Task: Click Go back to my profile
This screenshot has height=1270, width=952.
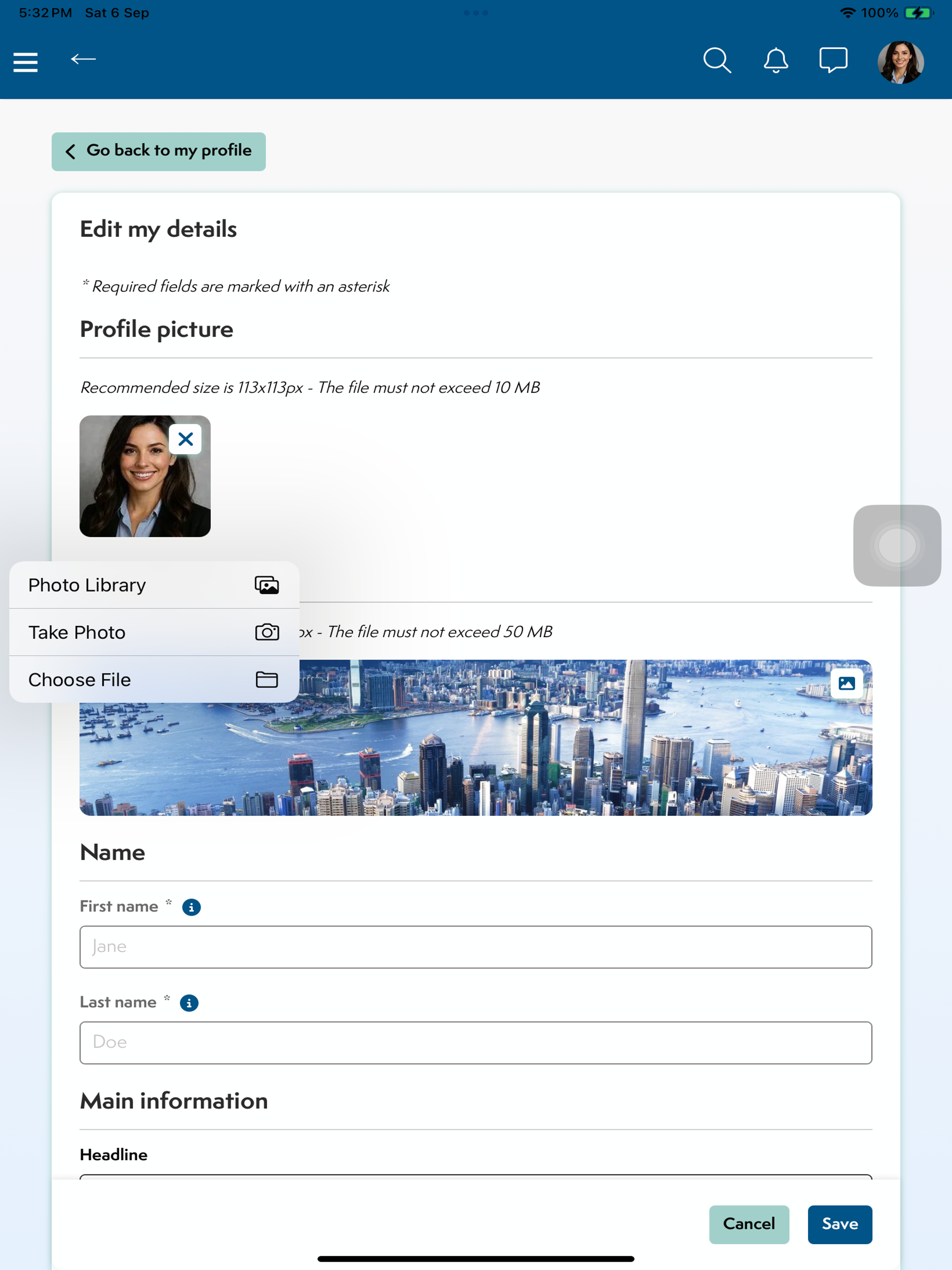Action: tap(158, 151)
